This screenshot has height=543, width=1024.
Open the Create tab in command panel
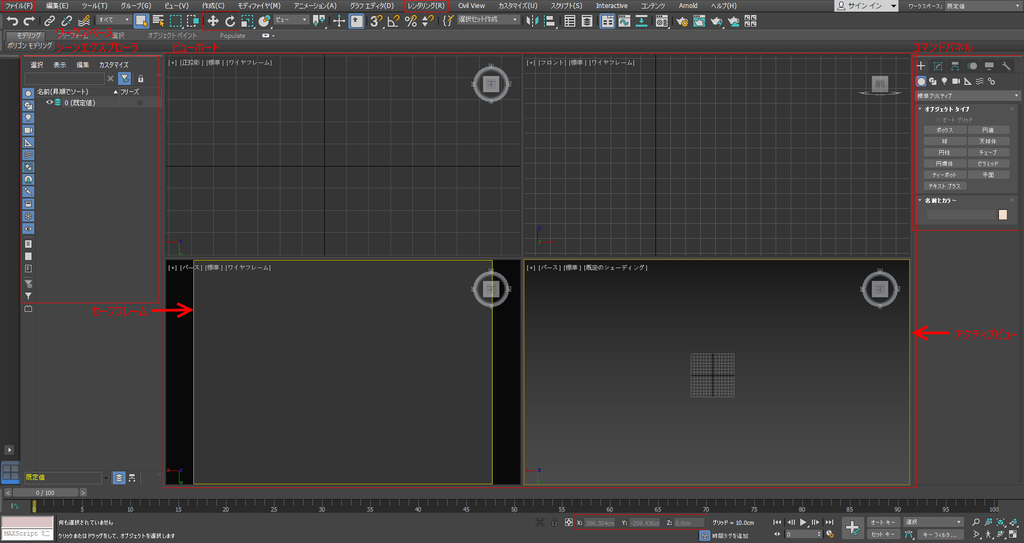921,66
